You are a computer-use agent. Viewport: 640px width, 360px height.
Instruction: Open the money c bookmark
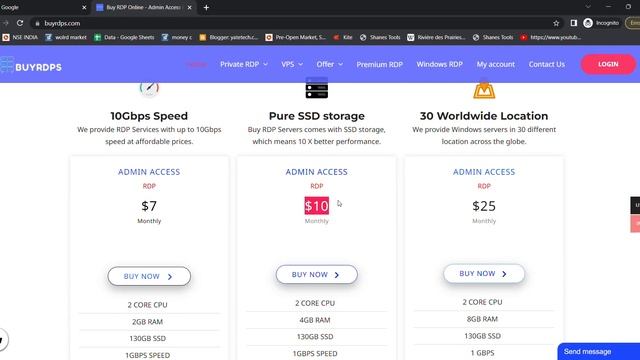pyautogui.click(x=176, y=37)
